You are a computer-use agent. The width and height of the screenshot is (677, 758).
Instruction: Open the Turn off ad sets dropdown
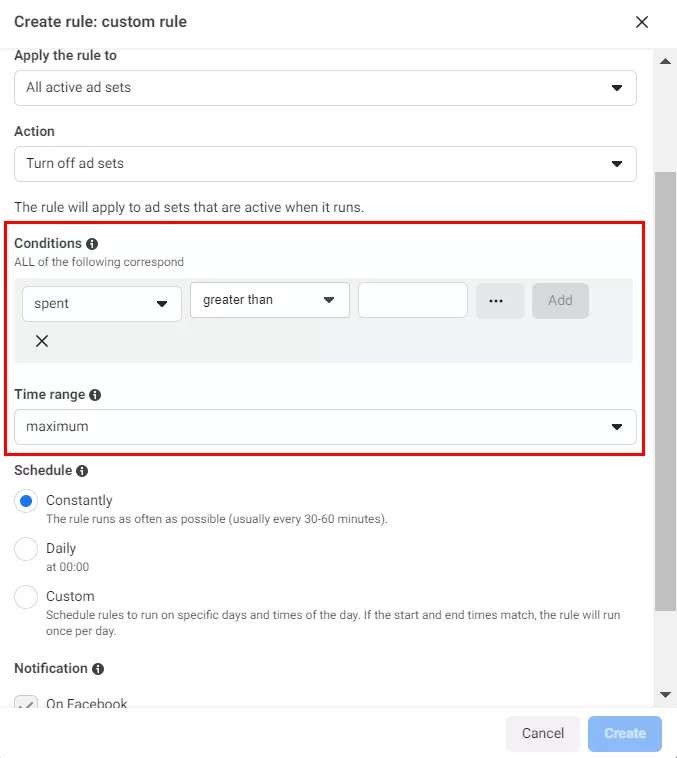[325, 164]
